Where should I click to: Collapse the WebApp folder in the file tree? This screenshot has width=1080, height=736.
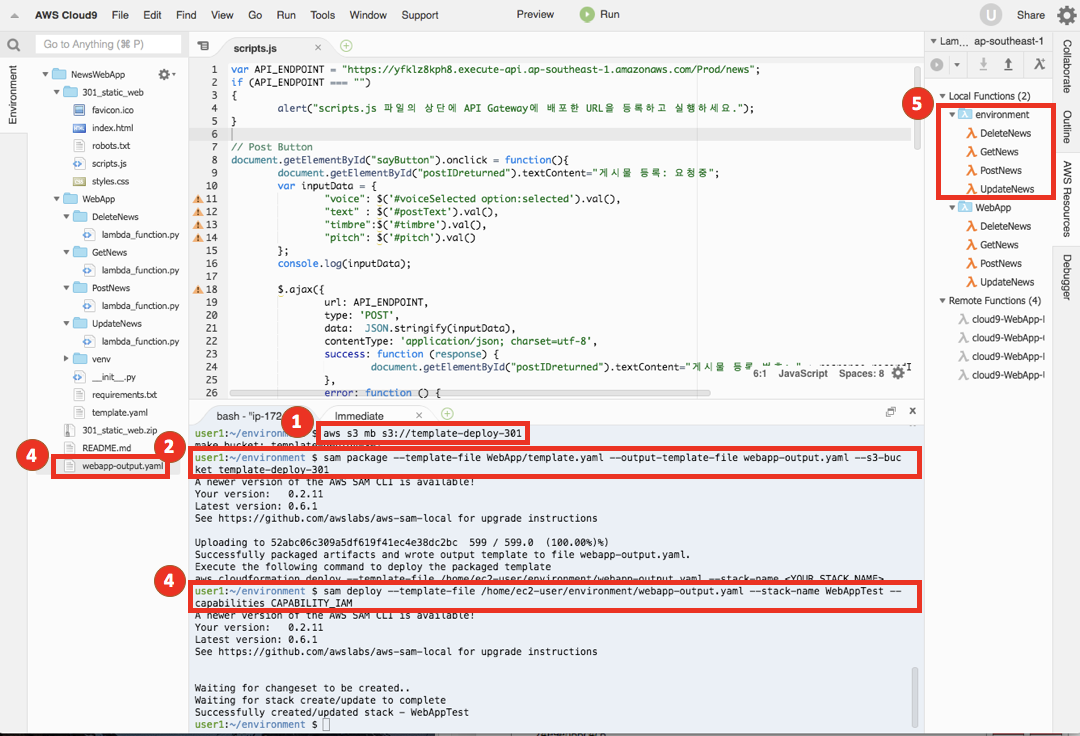[56, 199]
